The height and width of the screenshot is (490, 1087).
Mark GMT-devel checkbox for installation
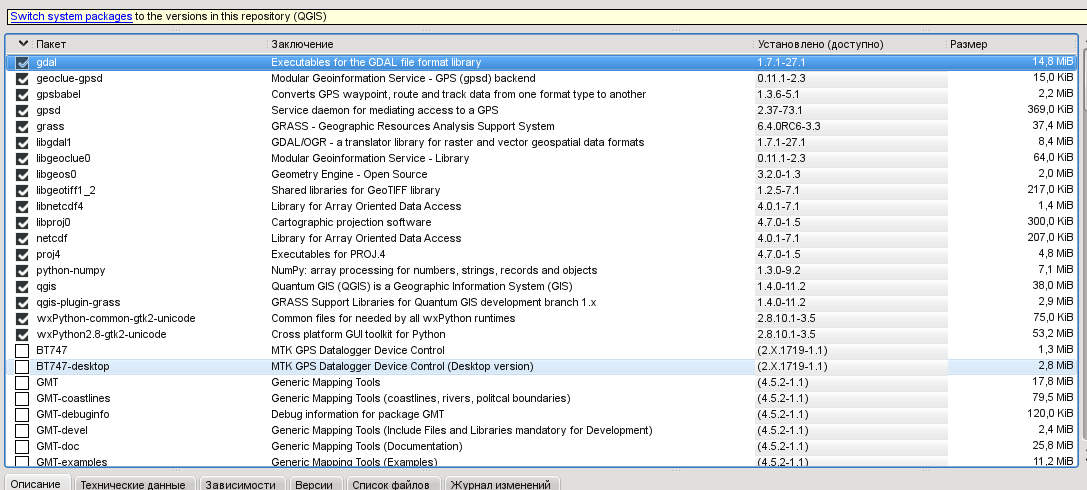click(22, 430)
